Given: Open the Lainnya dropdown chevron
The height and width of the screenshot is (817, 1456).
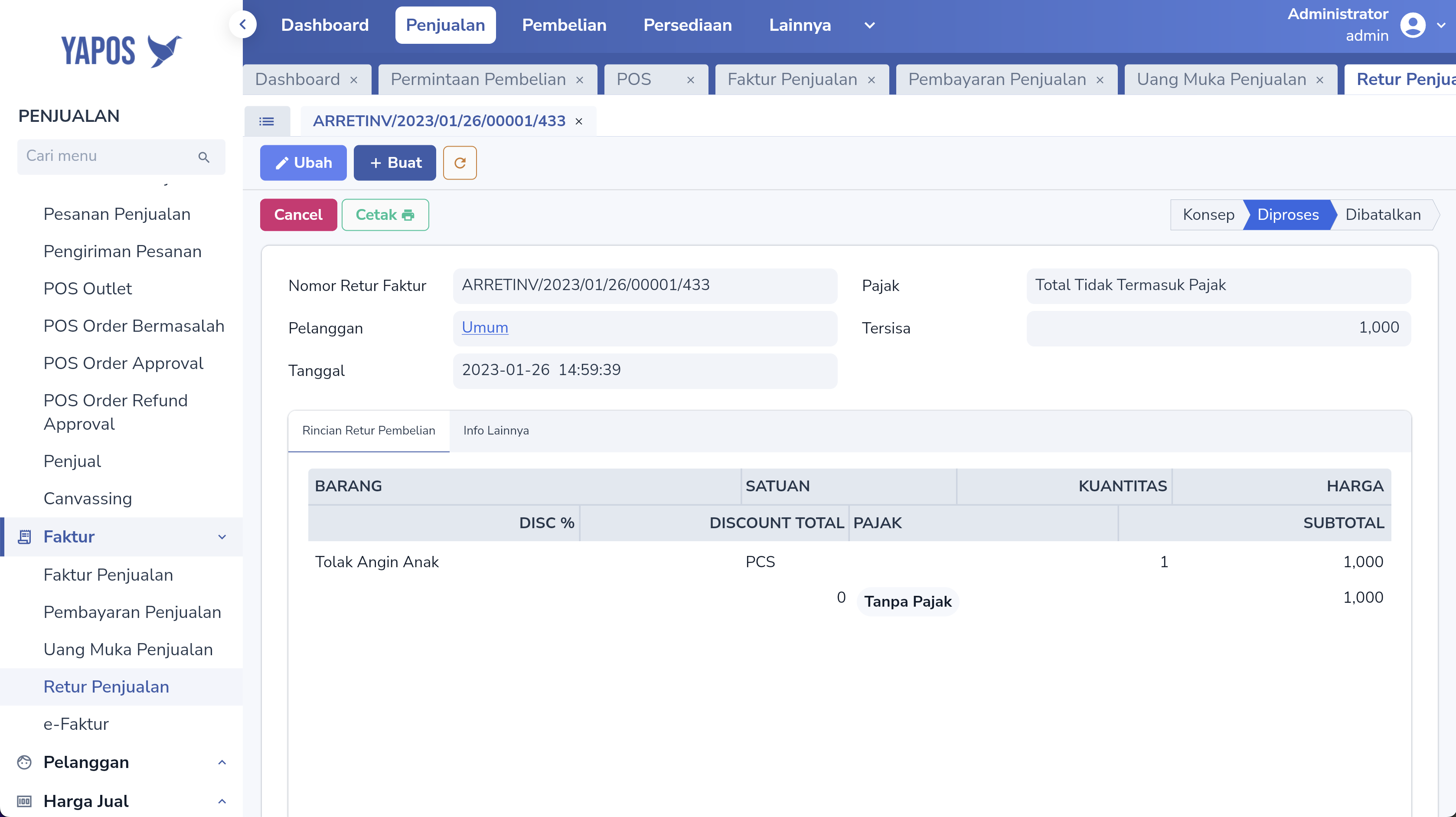Looking at the screenshot, I should point(870,25).
